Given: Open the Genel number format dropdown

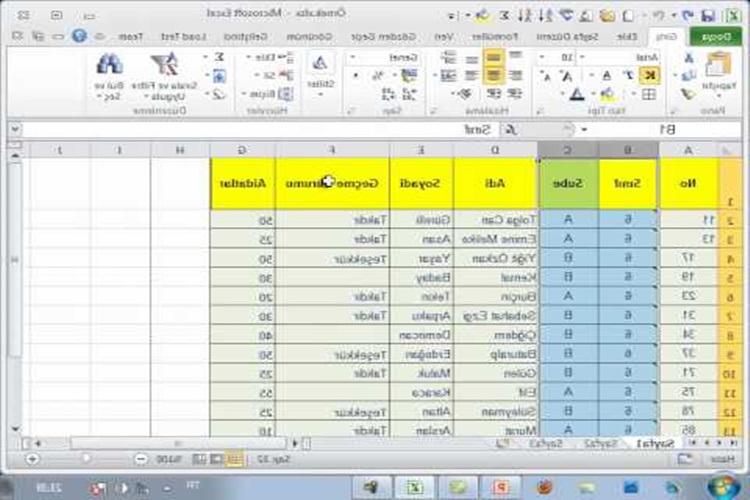Looking at the screenshot, I should coord(353,57).
